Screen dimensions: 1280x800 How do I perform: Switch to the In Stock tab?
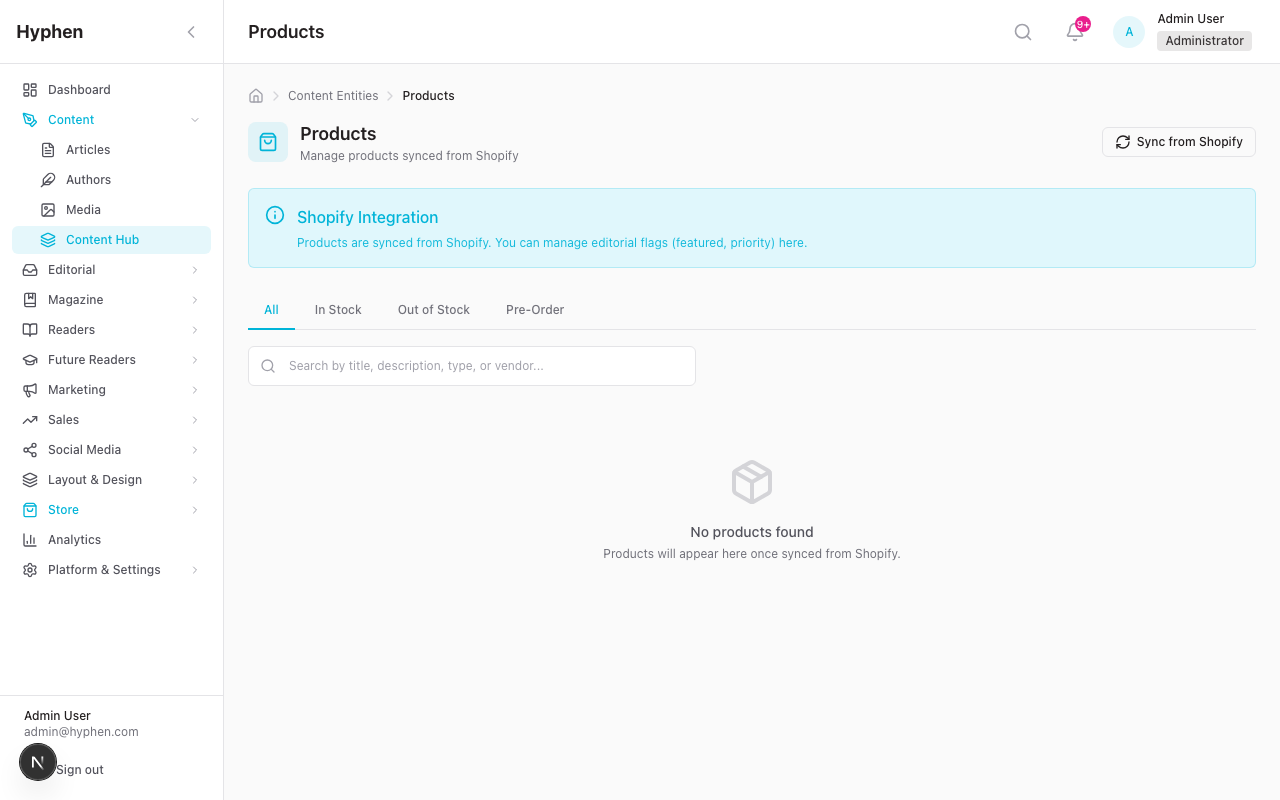(x=337, y=309)
